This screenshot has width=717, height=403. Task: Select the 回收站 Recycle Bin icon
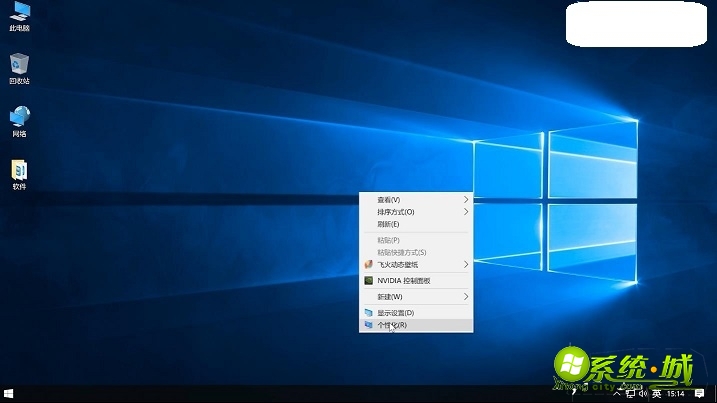pos(19,69)
